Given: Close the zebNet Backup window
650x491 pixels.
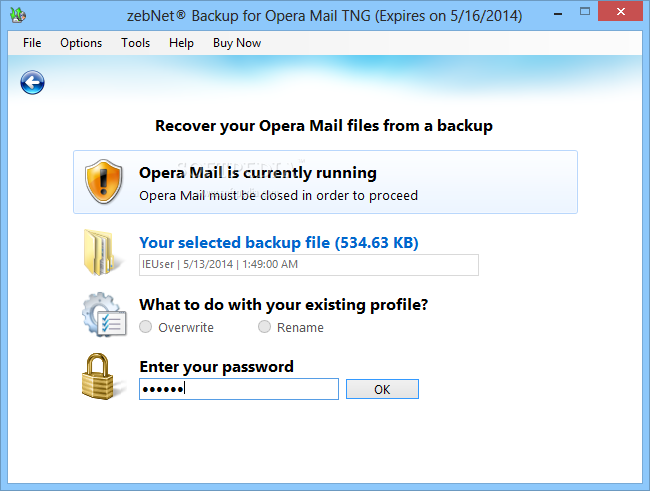Looking at the screenshot, I should coord(621,11).
